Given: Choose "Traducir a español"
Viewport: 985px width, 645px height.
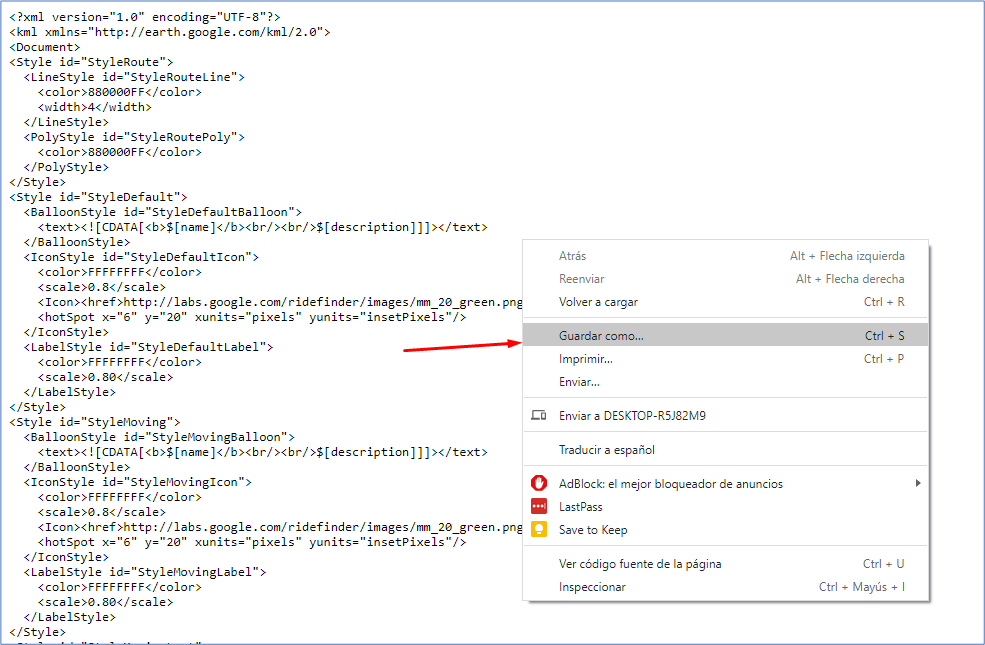Looking at the screenshot, I should (x=607, y=450).
